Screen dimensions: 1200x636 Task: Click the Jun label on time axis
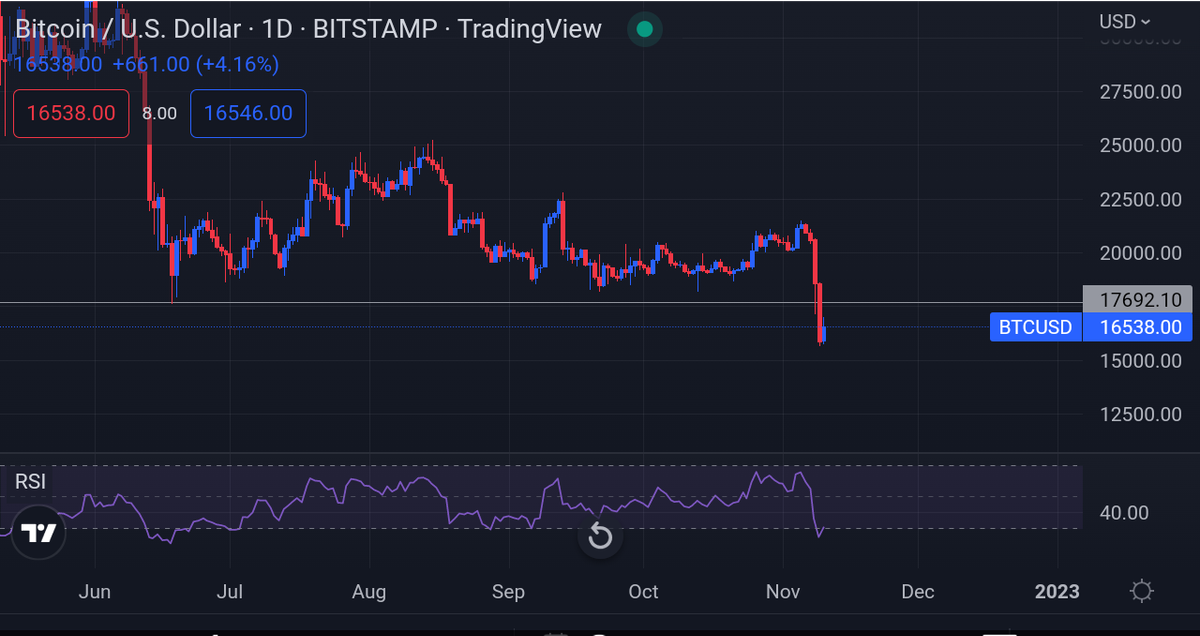pyautogui.click(x=94, y=592)
